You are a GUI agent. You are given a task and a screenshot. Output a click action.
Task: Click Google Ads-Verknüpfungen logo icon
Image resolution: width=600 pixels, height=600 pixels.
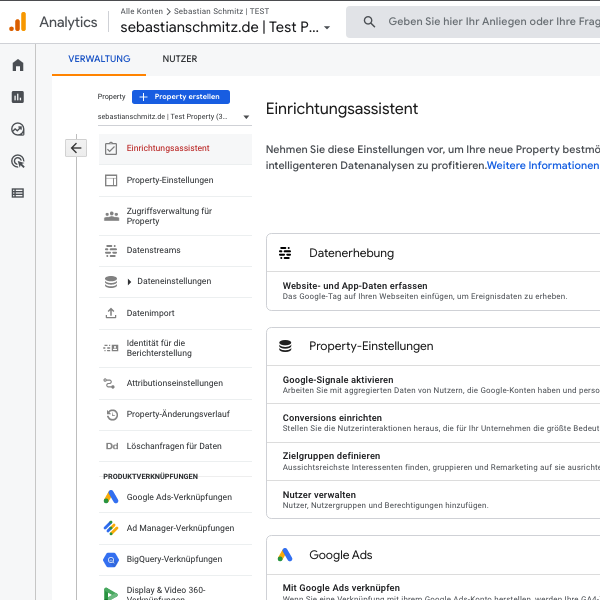click(111, 497)
